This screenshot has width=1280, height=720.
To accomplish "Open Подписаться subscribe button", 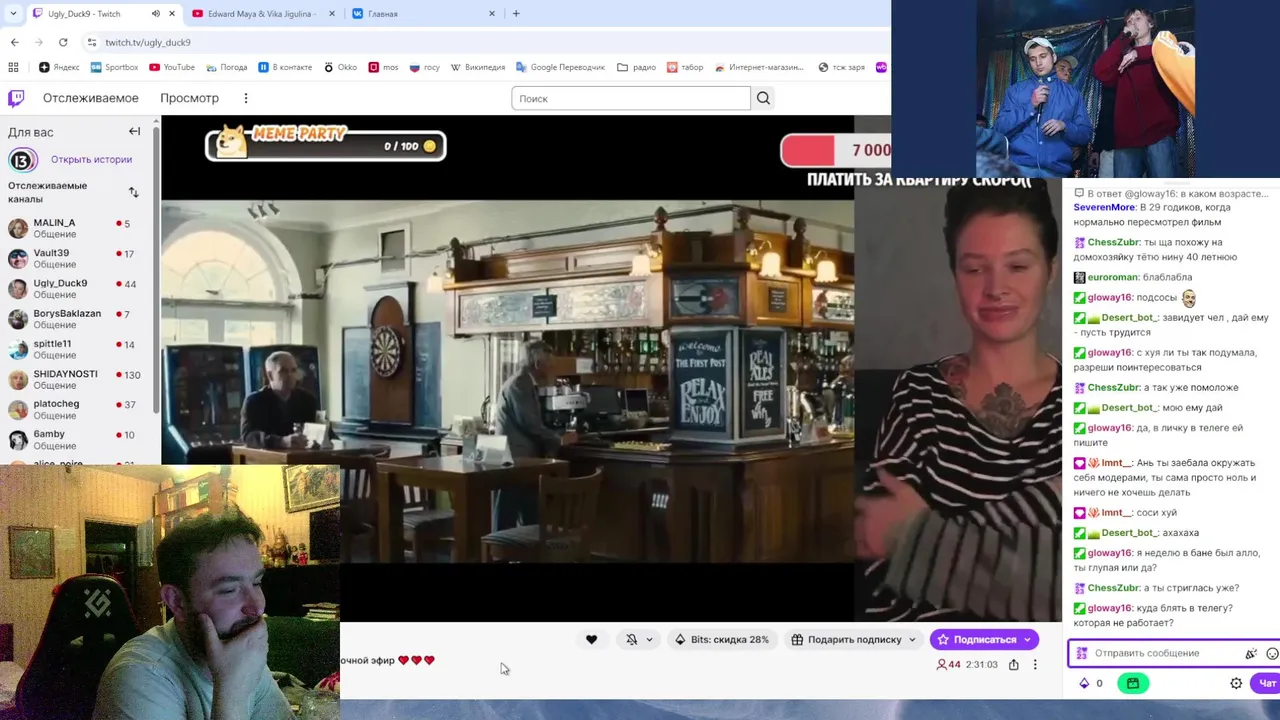I will pos(984,640).
